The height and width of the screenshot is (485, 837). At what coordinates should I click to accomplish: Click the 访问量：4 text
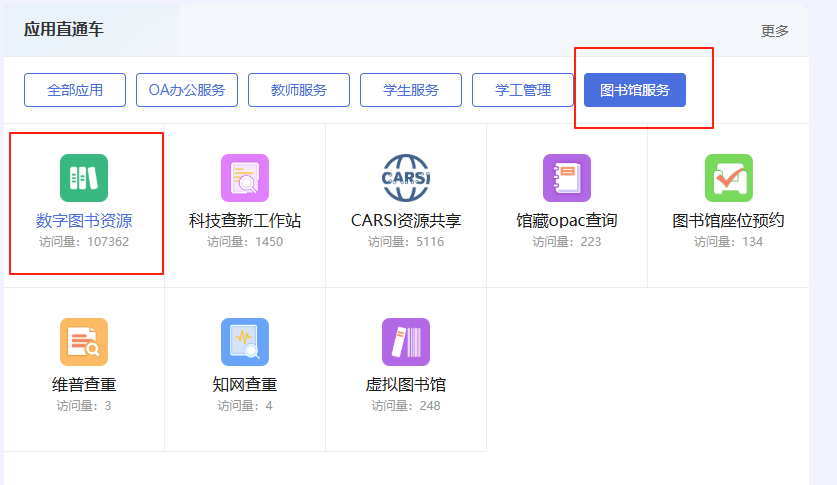[245, 406]
